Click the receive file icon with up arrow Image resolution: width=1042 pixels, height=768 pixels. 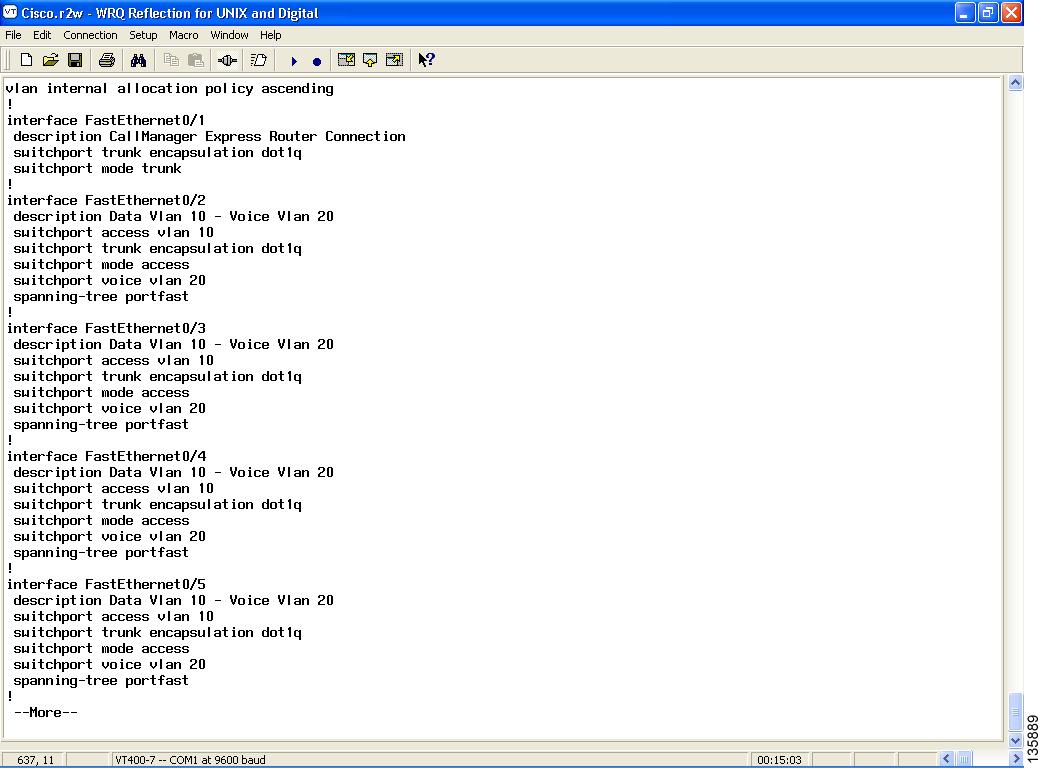370,60
